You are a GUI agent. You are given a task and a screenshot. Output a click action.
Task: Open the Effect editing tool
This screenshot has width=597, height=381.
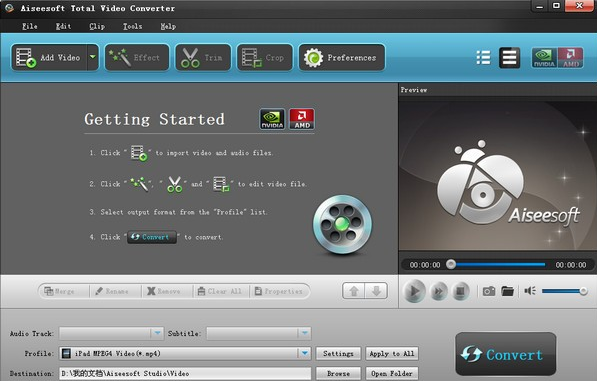coord(137,57)
